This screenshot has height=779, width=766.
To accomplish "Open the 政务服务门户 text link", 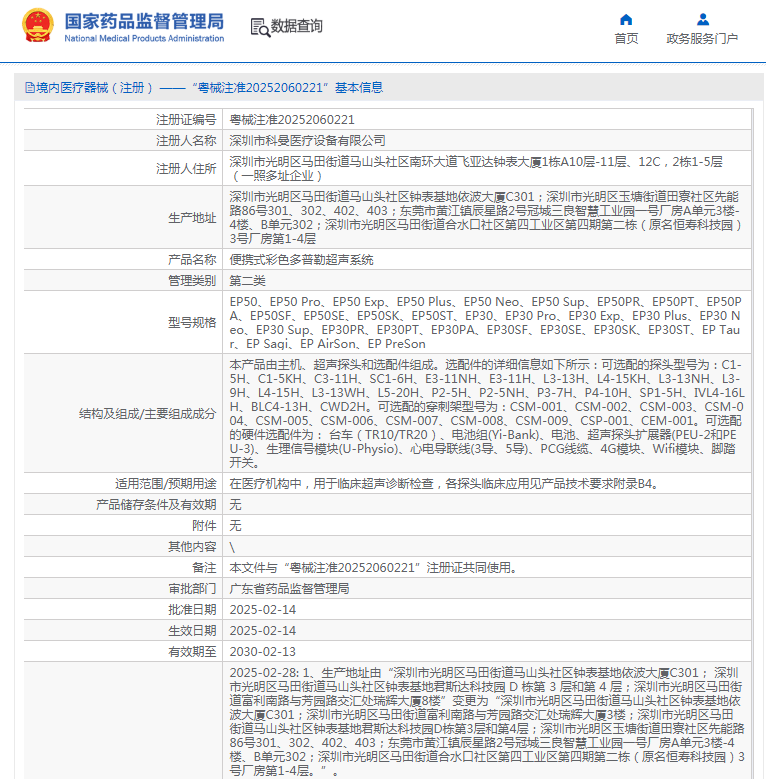I will click(702, 39).
